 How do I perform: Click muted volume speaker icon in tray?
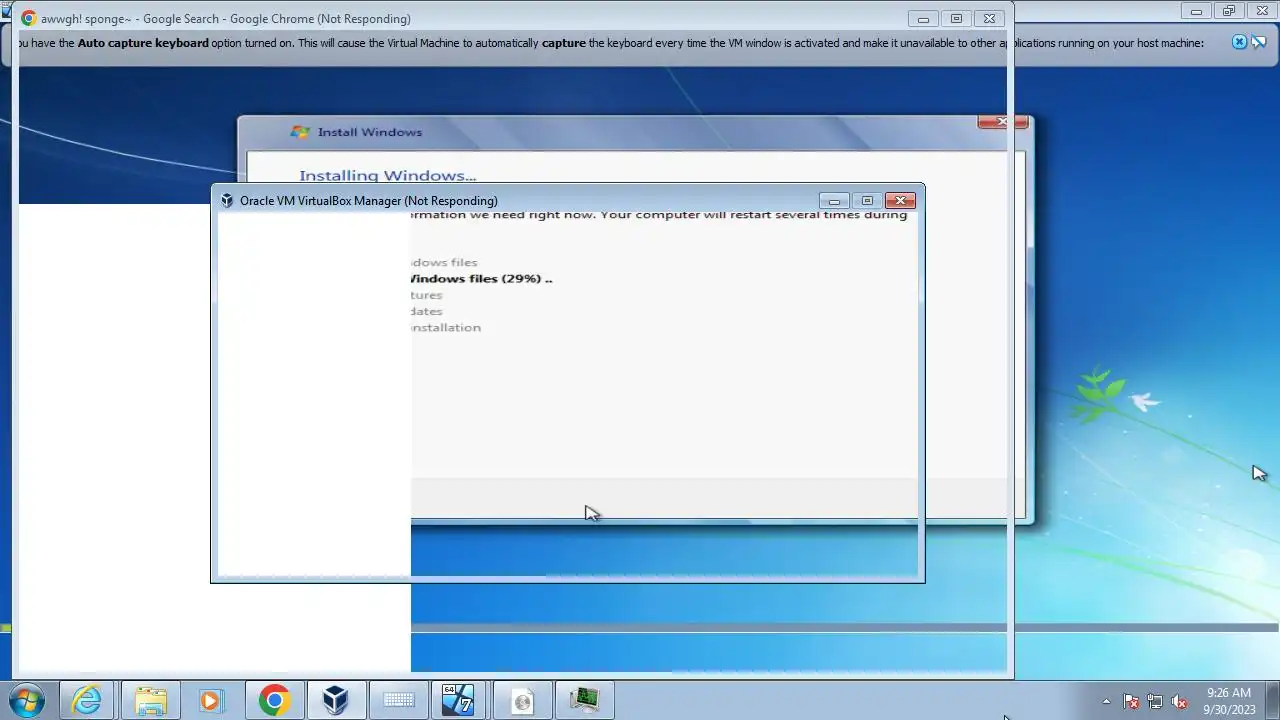tap(1179, 701)
